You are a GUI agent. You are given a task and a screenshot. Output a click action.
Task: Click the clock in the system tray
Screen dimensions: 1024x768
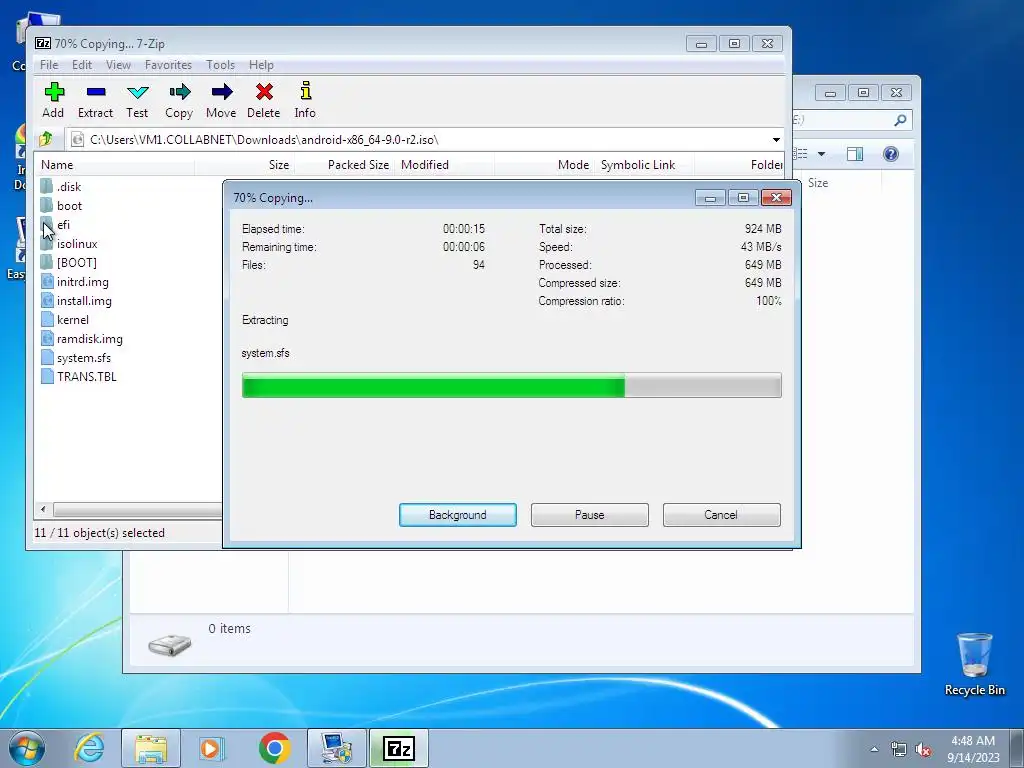click(973, 749)
